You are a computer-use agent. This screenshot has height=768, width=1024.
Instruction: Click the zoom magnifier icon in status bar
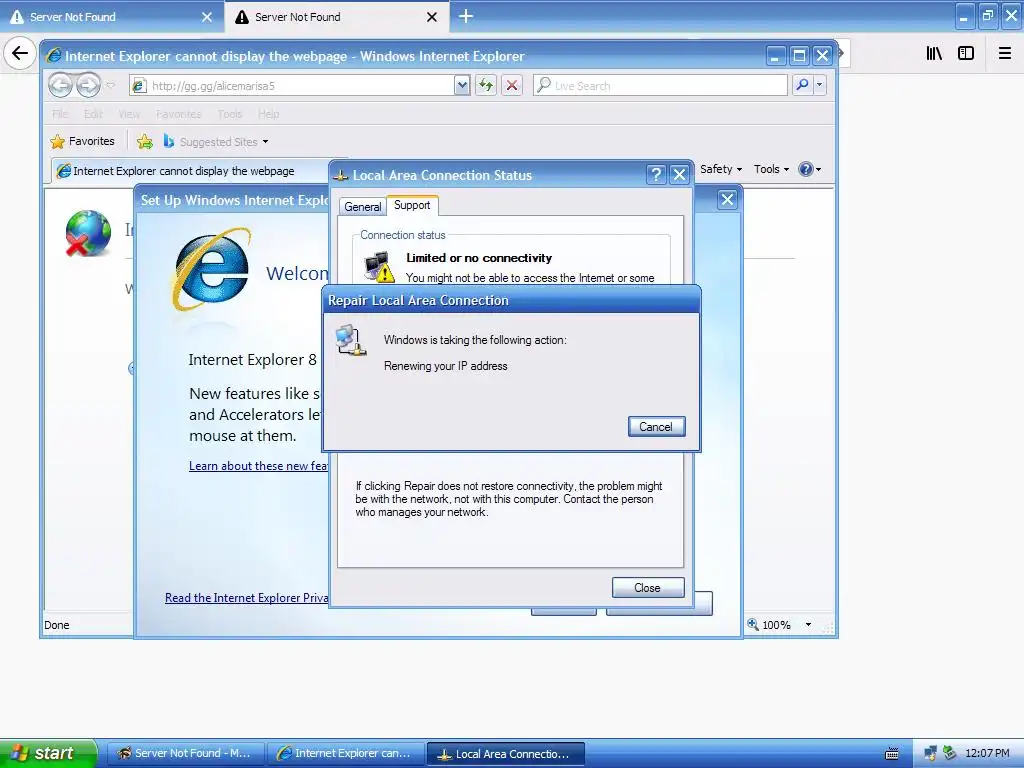click(x=753, y=624)
